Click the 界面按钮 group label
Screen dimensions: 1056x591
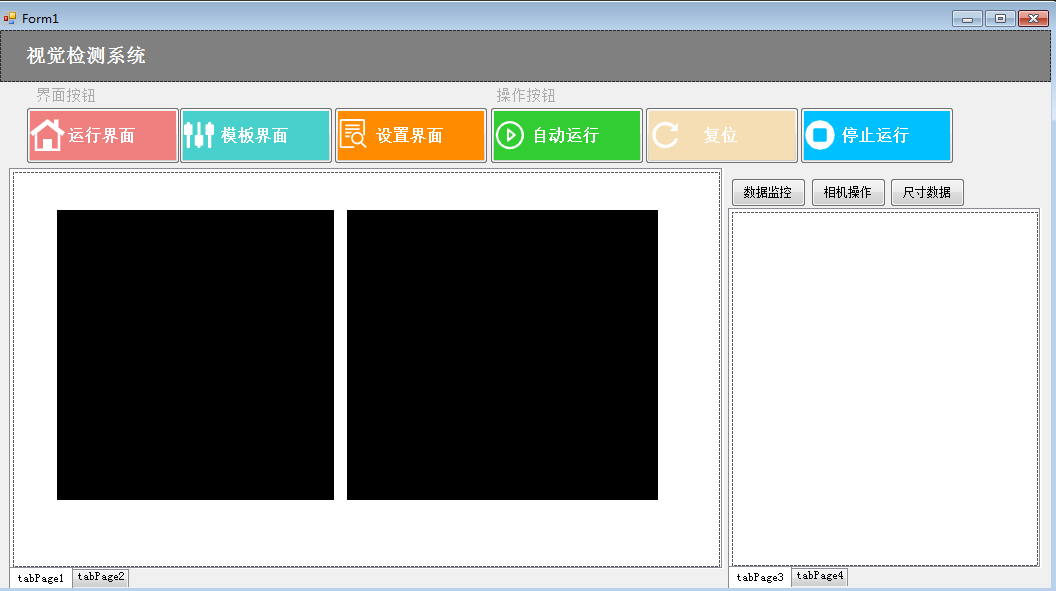(66, 96)
